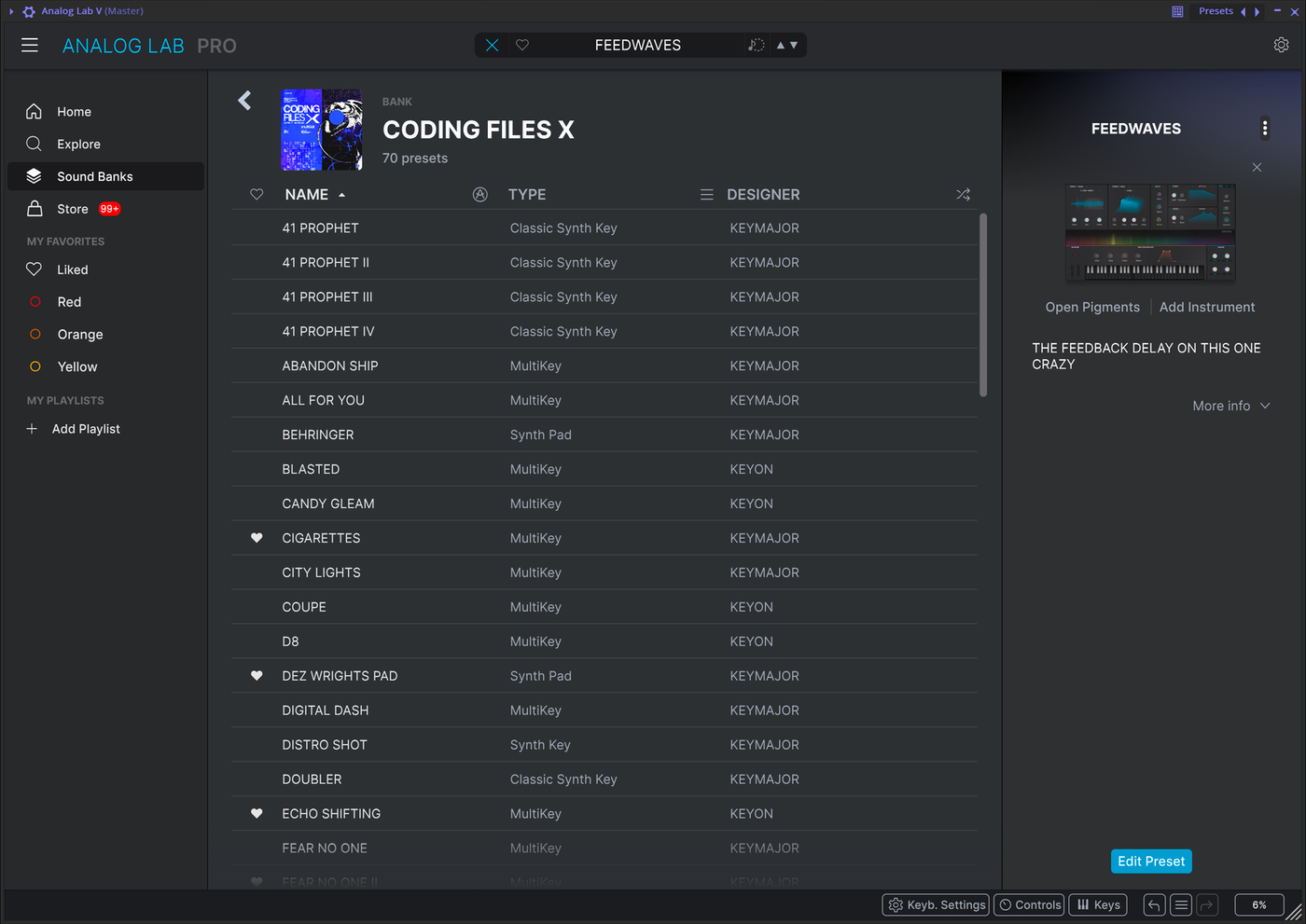Collapse the plugin with title bar triangle

tap(11, 11)
